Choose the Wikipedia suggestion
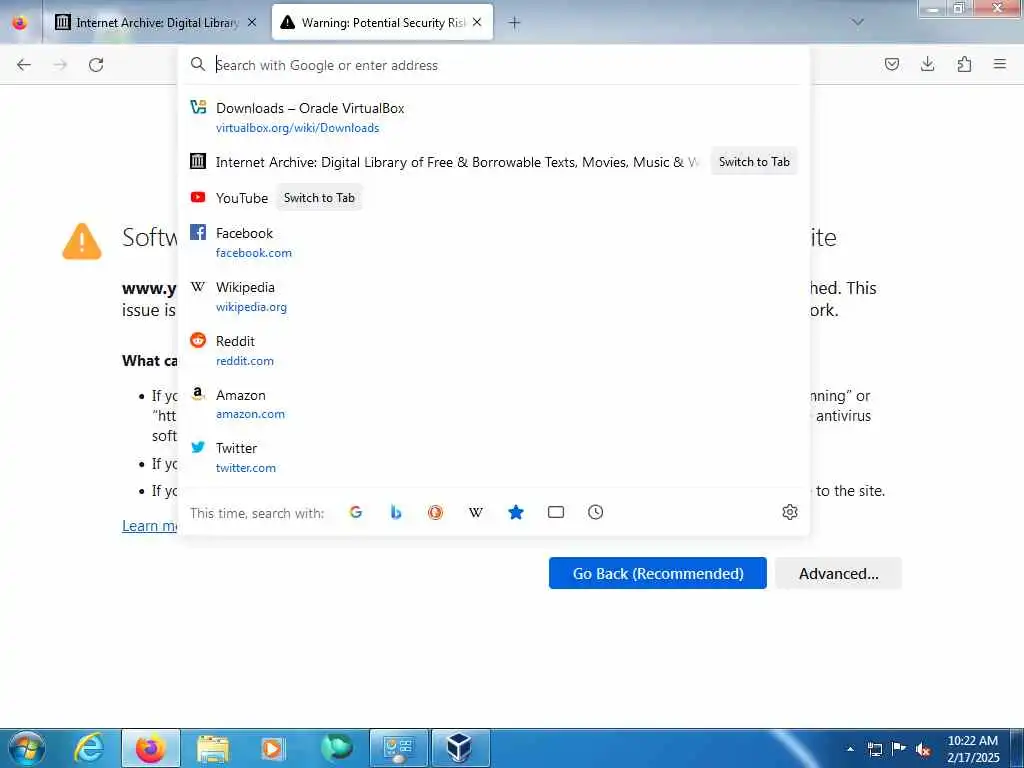 click(494, 296)
